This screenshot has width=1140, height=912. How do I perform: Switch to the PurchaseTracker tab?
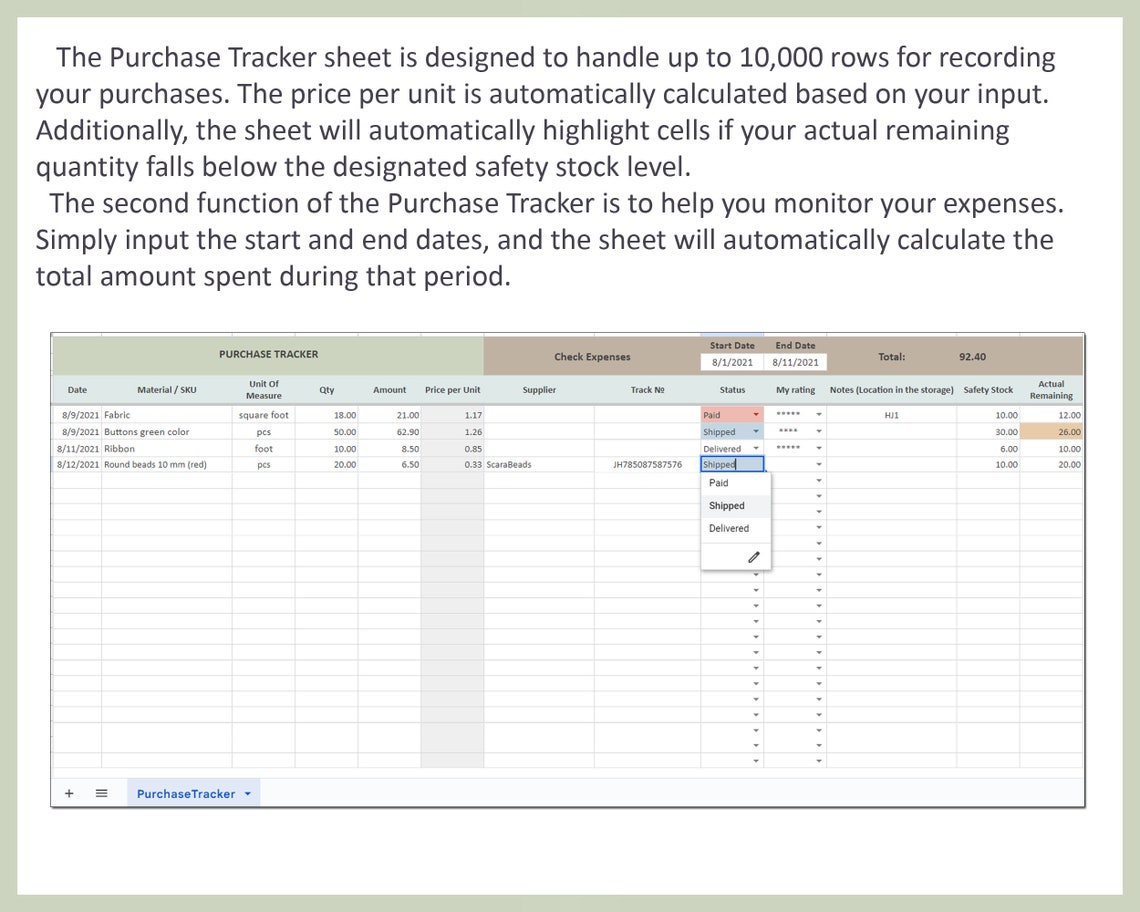(186, 793)
